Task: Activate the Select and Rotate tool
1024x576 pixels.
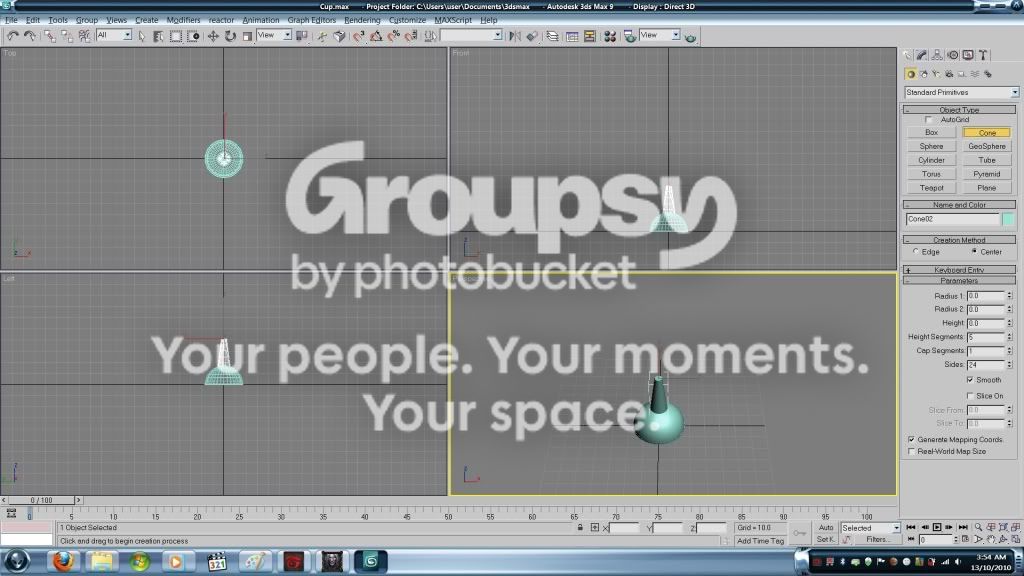Action: coord(230,37)
